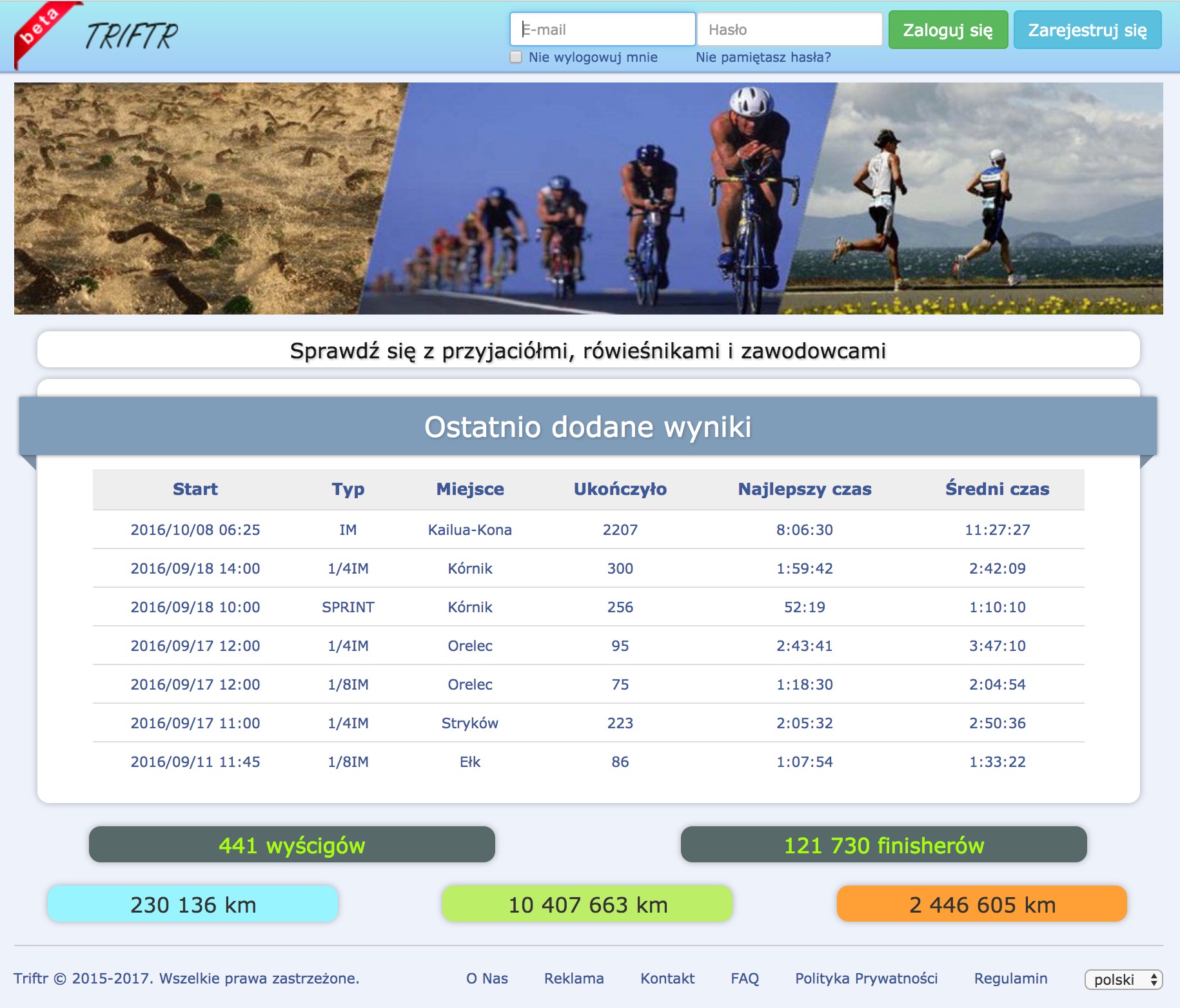The image size is (1180, 1008).
Task: Click the TRIFTR logo
Action: 132,35
